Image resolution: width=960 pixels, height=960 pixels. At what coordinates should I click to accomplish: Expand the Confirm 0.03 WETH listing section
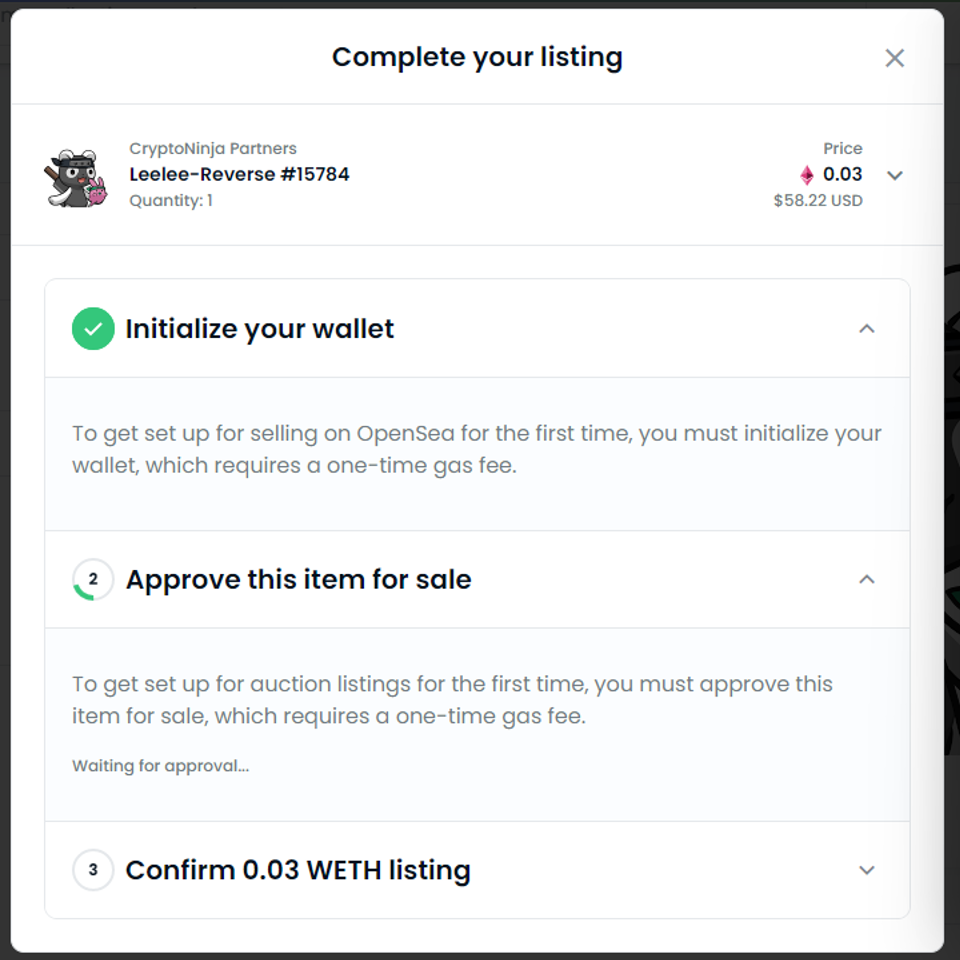(x=866, y=870)
